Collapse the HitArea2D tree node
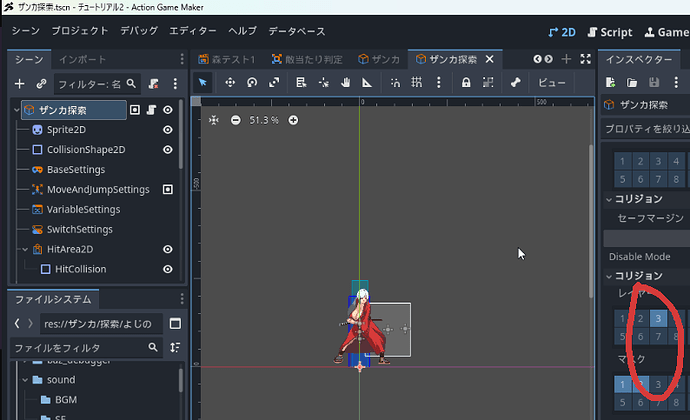The width and height of the screenshot is (690, 420). (x=25, y=249)
